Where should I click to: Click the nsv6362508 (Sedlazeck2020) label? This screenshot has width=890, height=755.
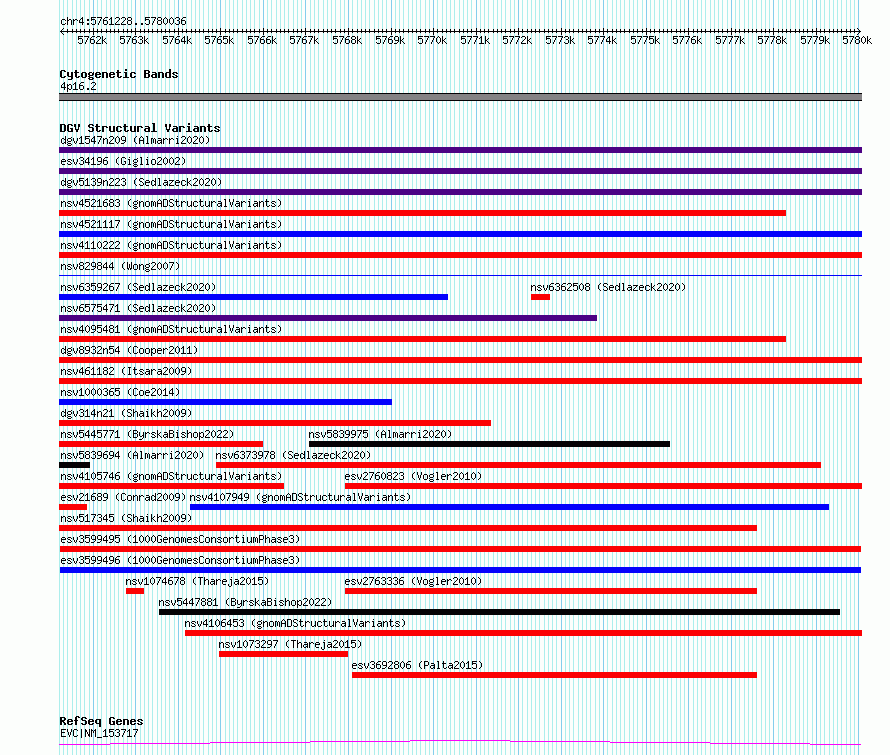coord(608,287)
